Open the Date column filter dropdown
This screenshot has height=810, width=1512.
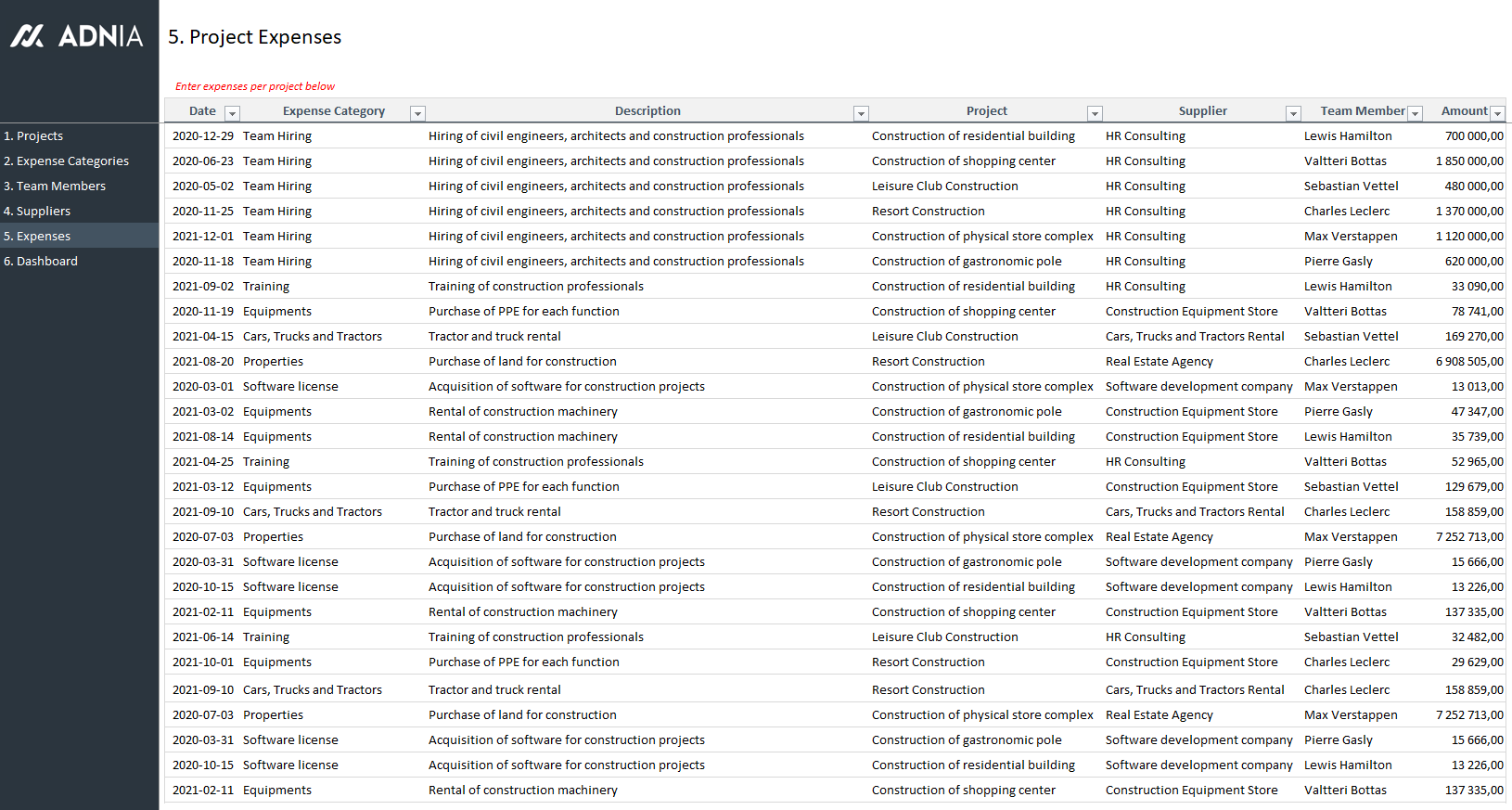tap(233, 113)
